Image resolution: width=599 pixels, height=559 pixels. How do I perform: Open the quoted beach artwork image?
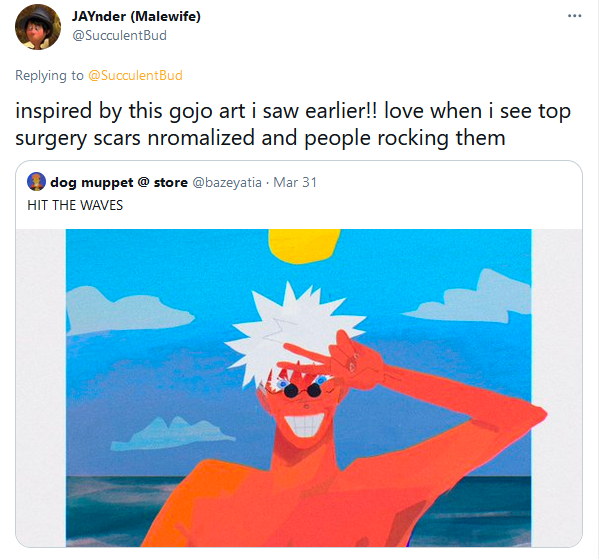pyautogui.click(x=299, y=387)
